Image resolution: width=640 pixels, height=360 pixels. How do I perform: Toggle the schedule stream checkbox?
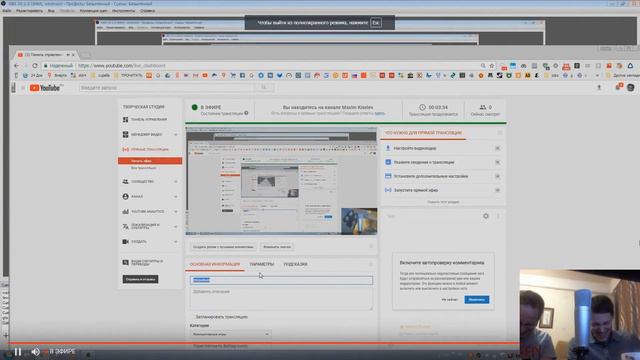pyautogui.click(x=192, y=317)
